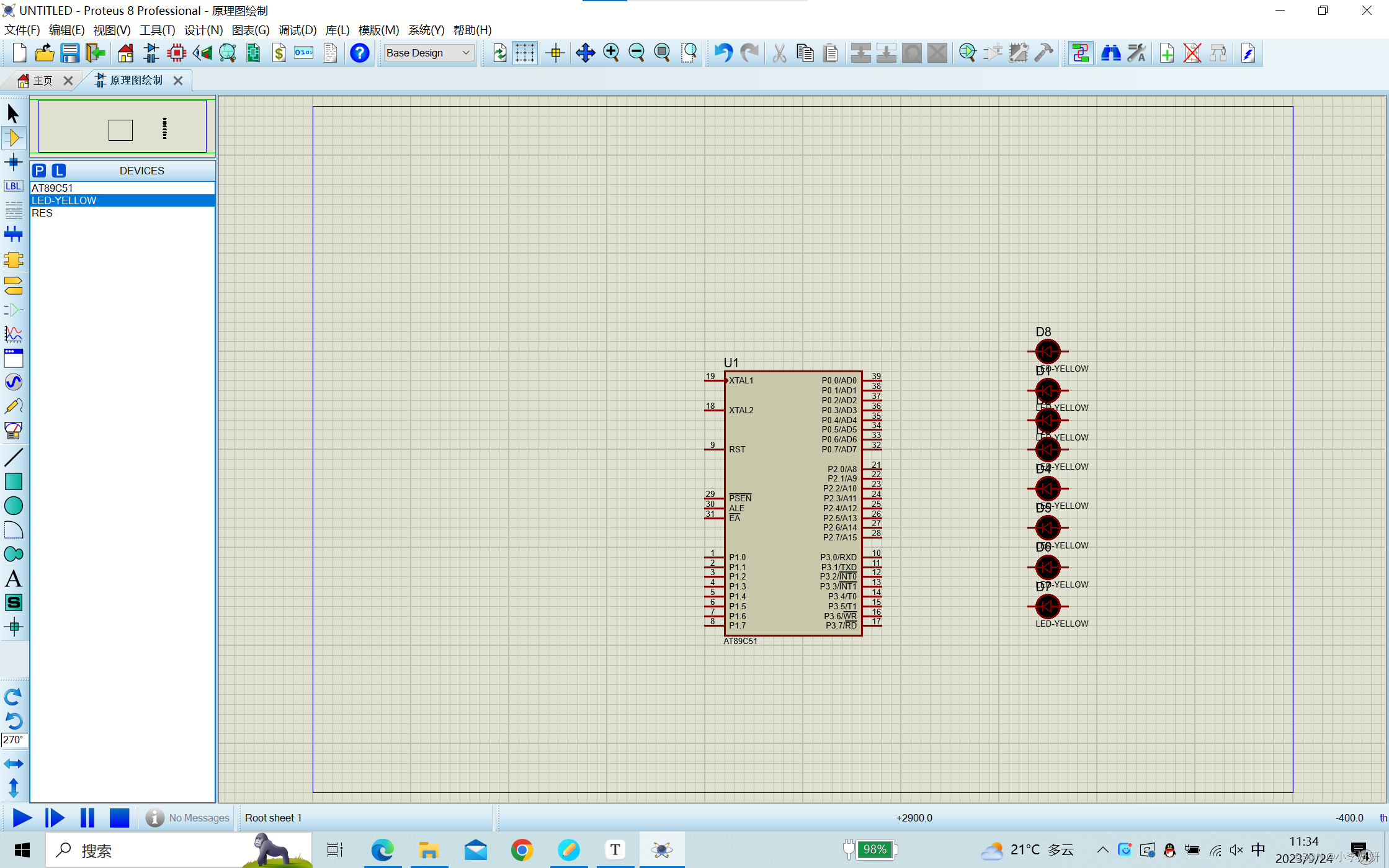Open Chrome from the taskbar
Viewport: 1389px width, 868px height.
(522, 849)
